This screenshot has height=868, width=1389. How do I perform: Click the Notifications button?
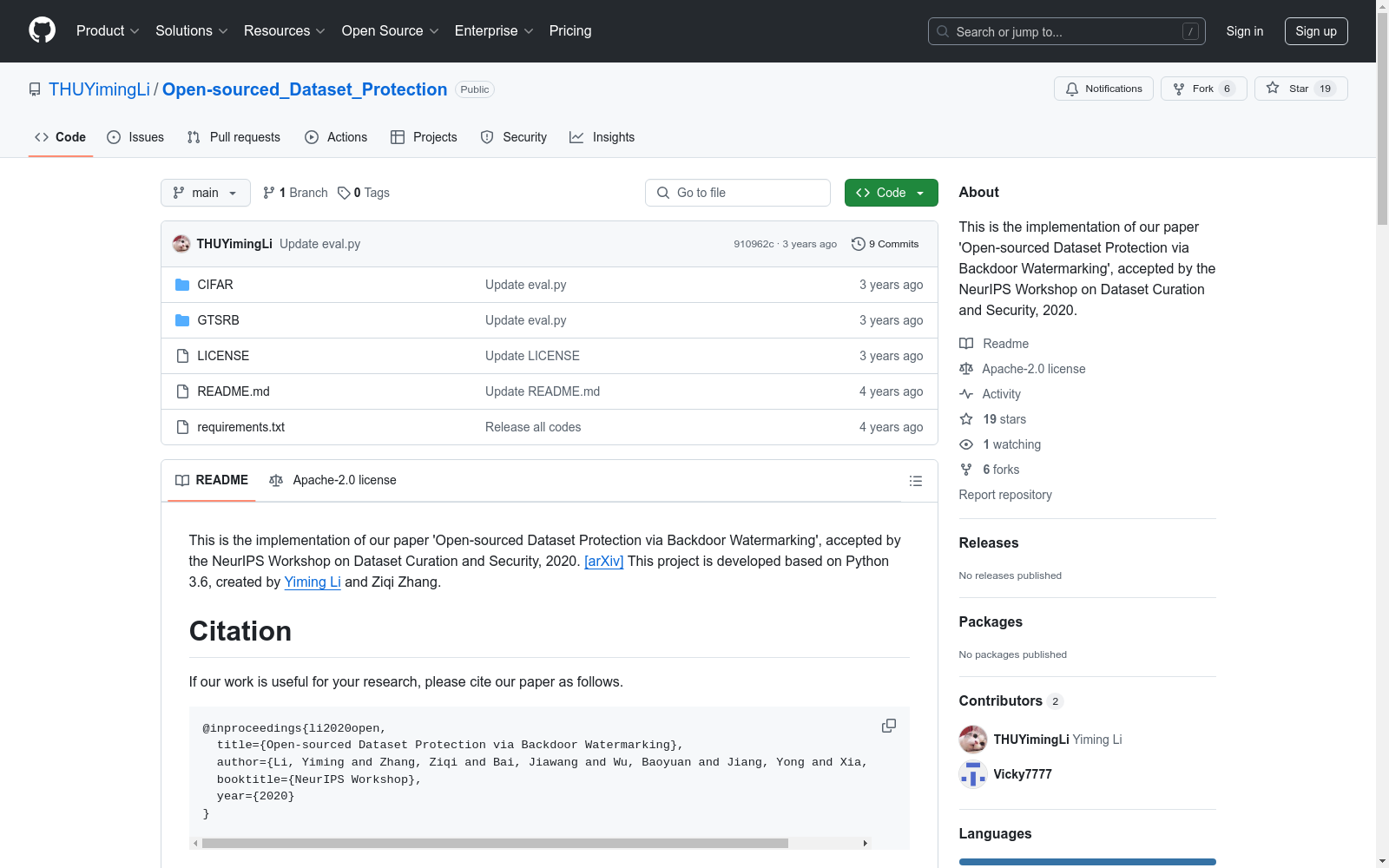pyautogui.click(x=1103, y=89)
